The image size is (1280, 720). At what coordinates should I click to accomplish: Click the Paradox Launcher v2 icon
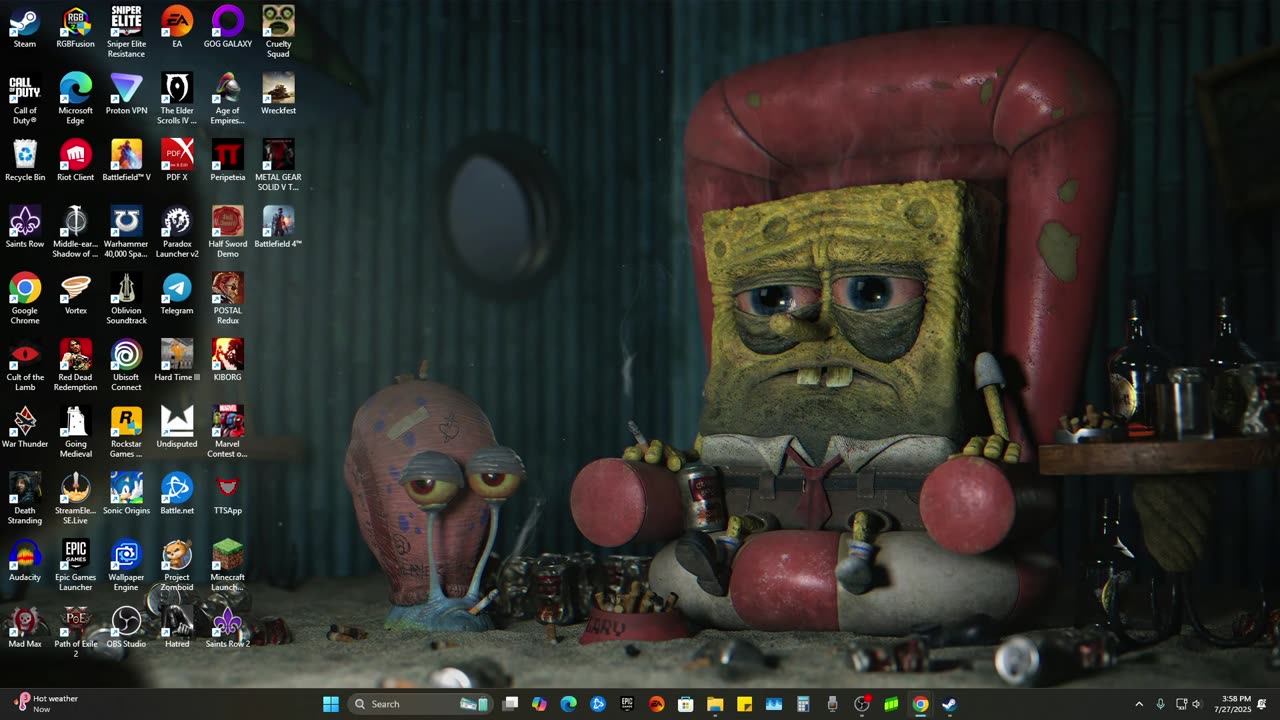(177, 232)
